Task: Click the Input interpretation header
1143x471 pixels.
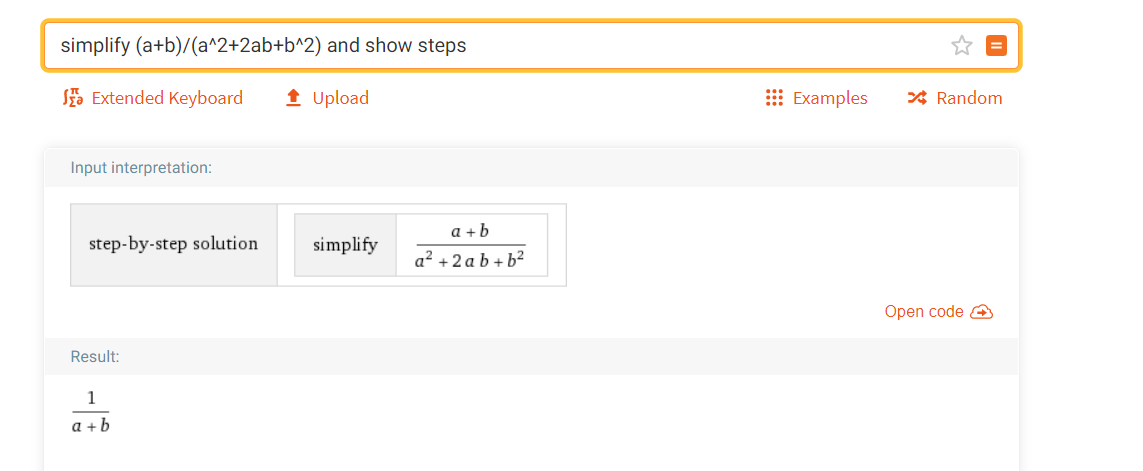Action: click(x=141, y=168)
